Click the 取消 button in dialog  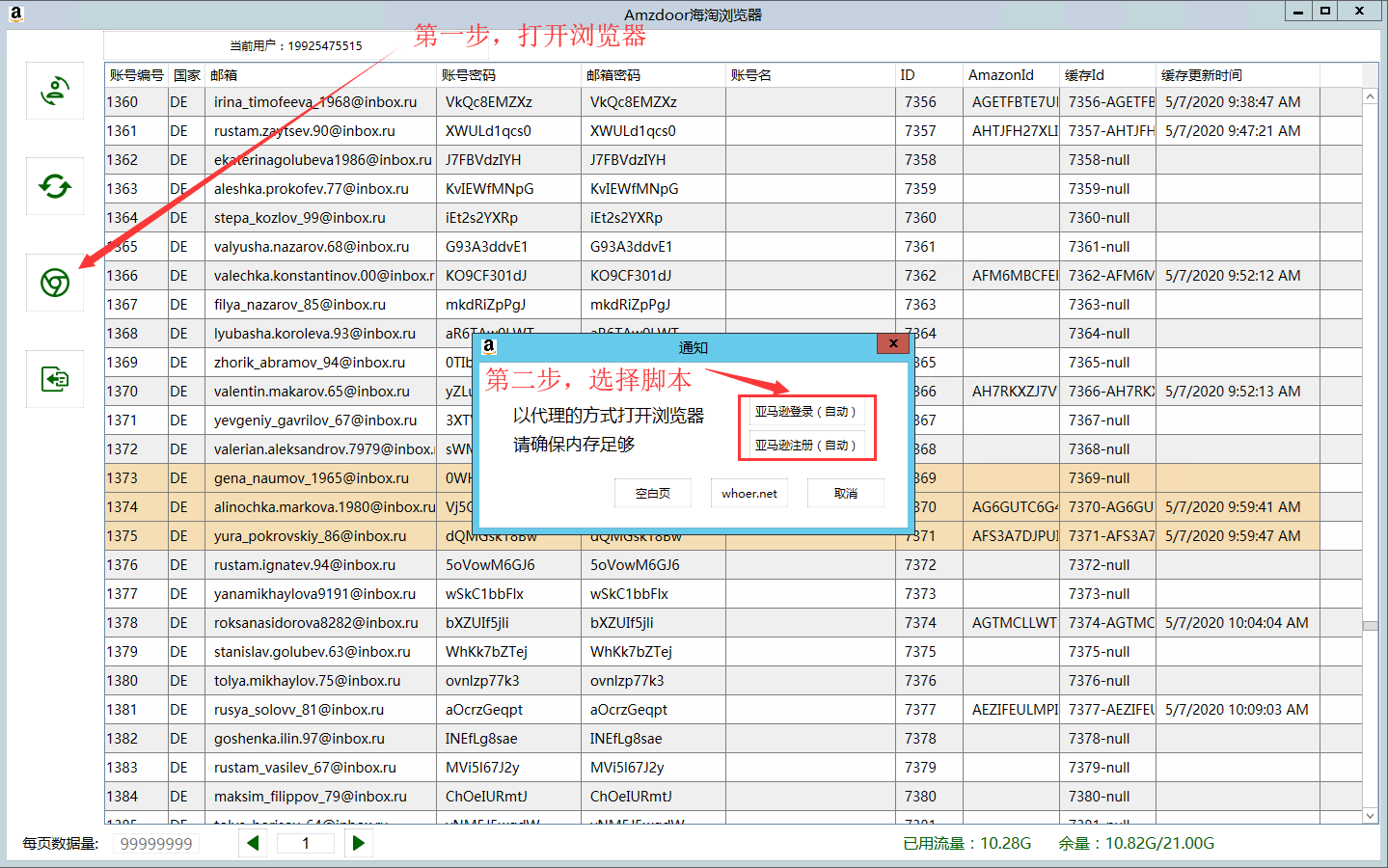pos(846,493)
